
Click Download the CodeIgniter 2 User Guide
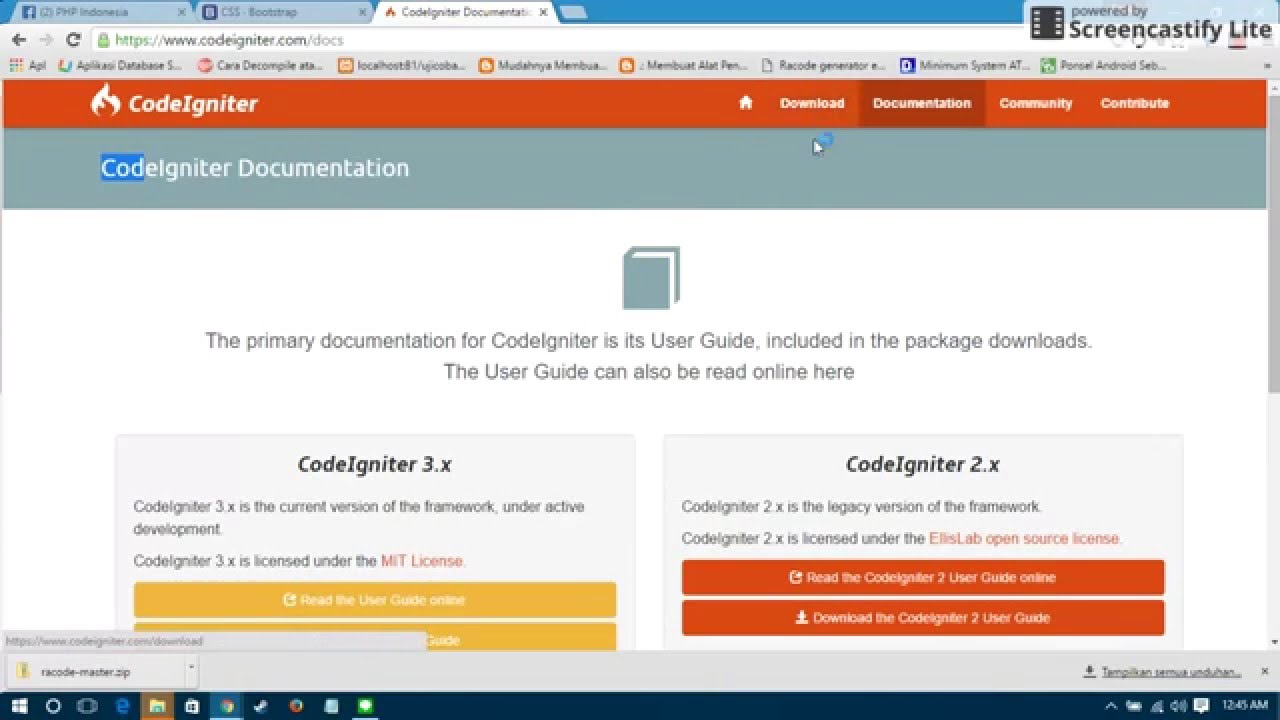coord(923,618)
